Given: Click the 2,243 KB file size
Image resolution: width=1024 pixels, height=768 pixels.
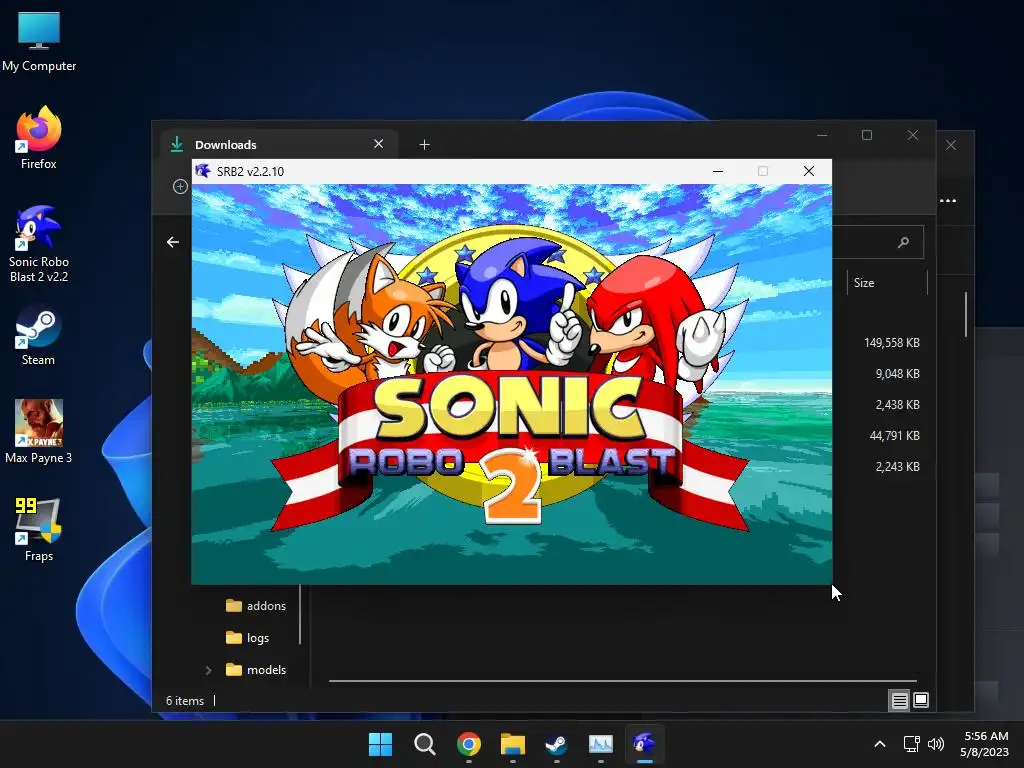Looking at the screenshot, I should 897,467.
